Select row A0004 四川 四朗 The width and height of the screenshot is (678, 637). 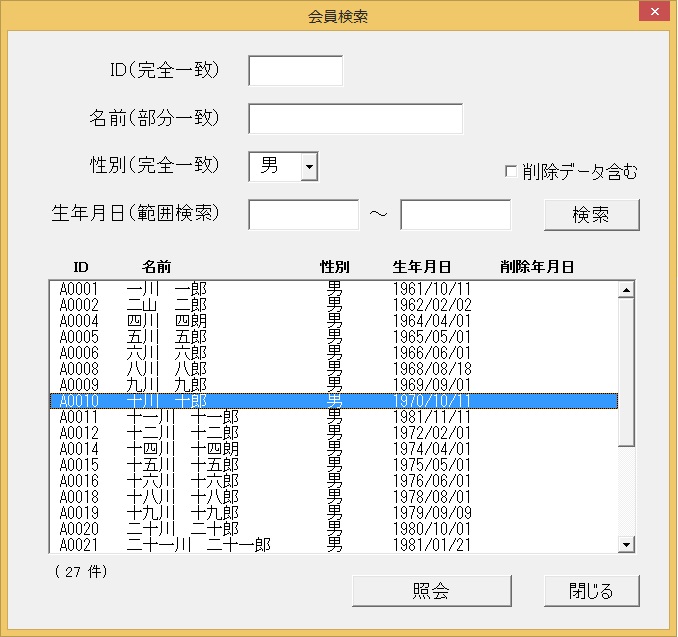point(334,321)
